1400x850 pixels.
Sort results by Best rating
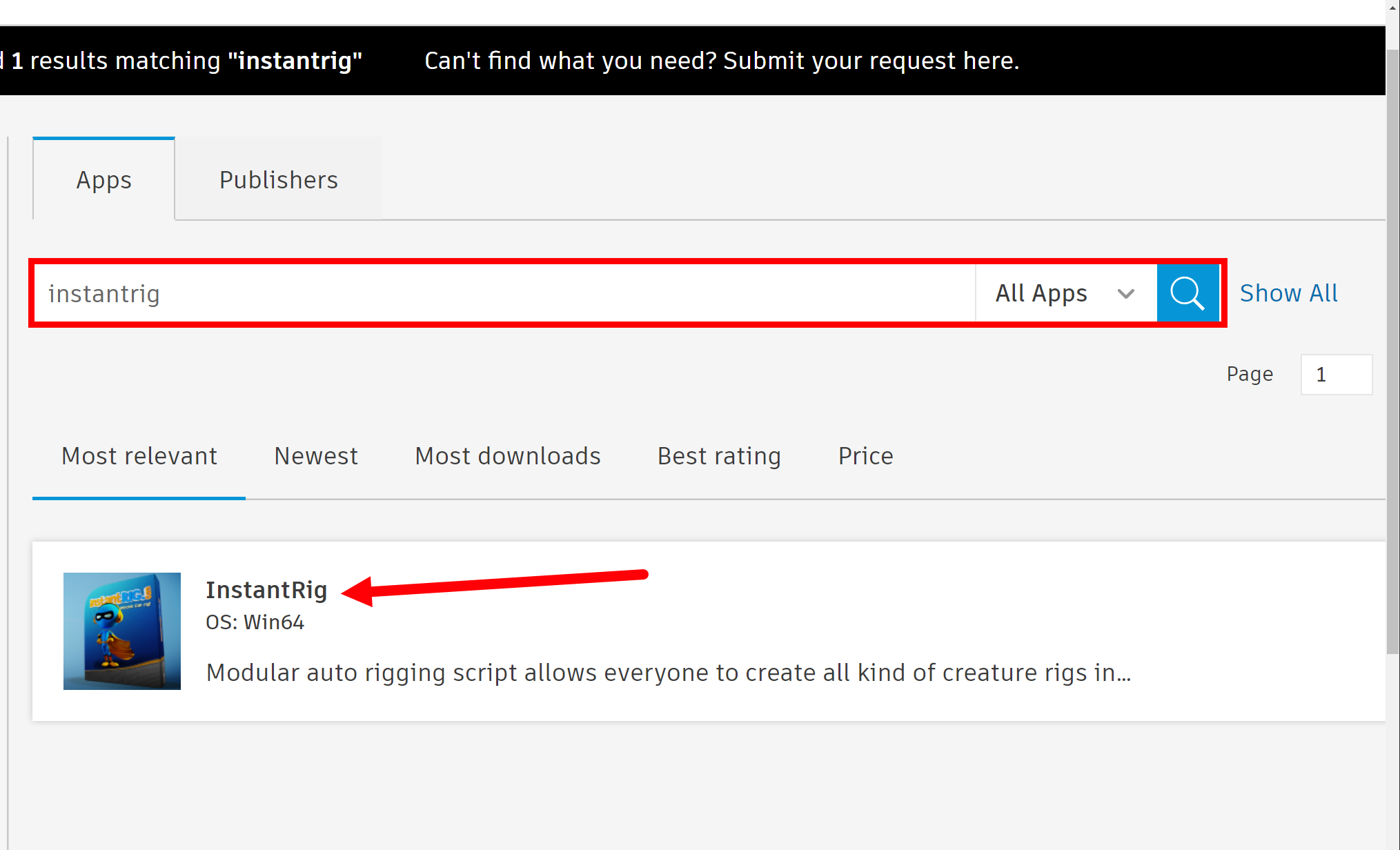click(719, 456)
